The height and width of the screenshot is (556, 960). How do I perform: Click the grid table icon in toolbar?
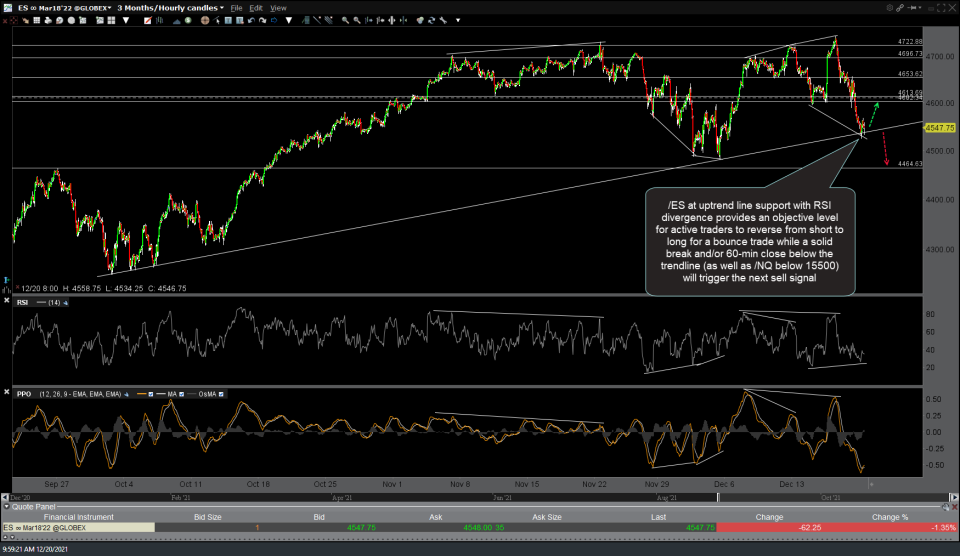[37, 20]
